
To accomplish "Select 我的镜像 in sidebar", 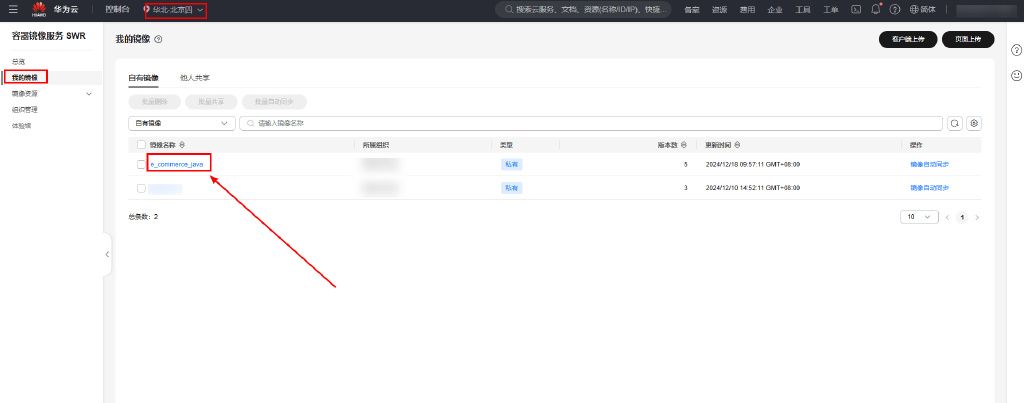I will point(25,77).
